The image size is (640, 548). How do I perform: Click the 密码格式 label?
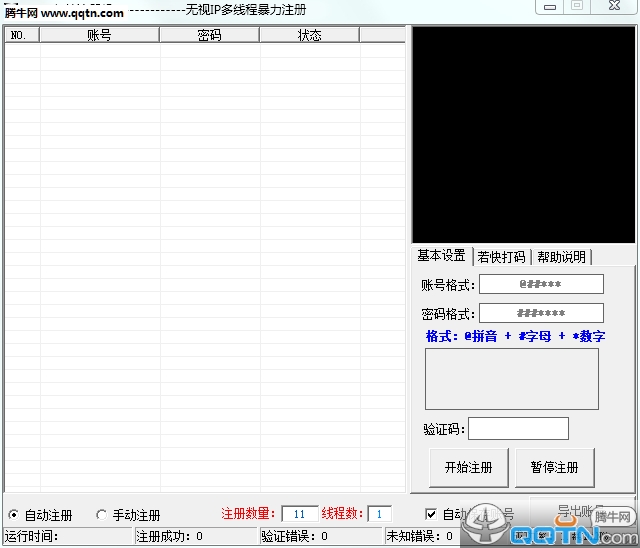point(448,314)
